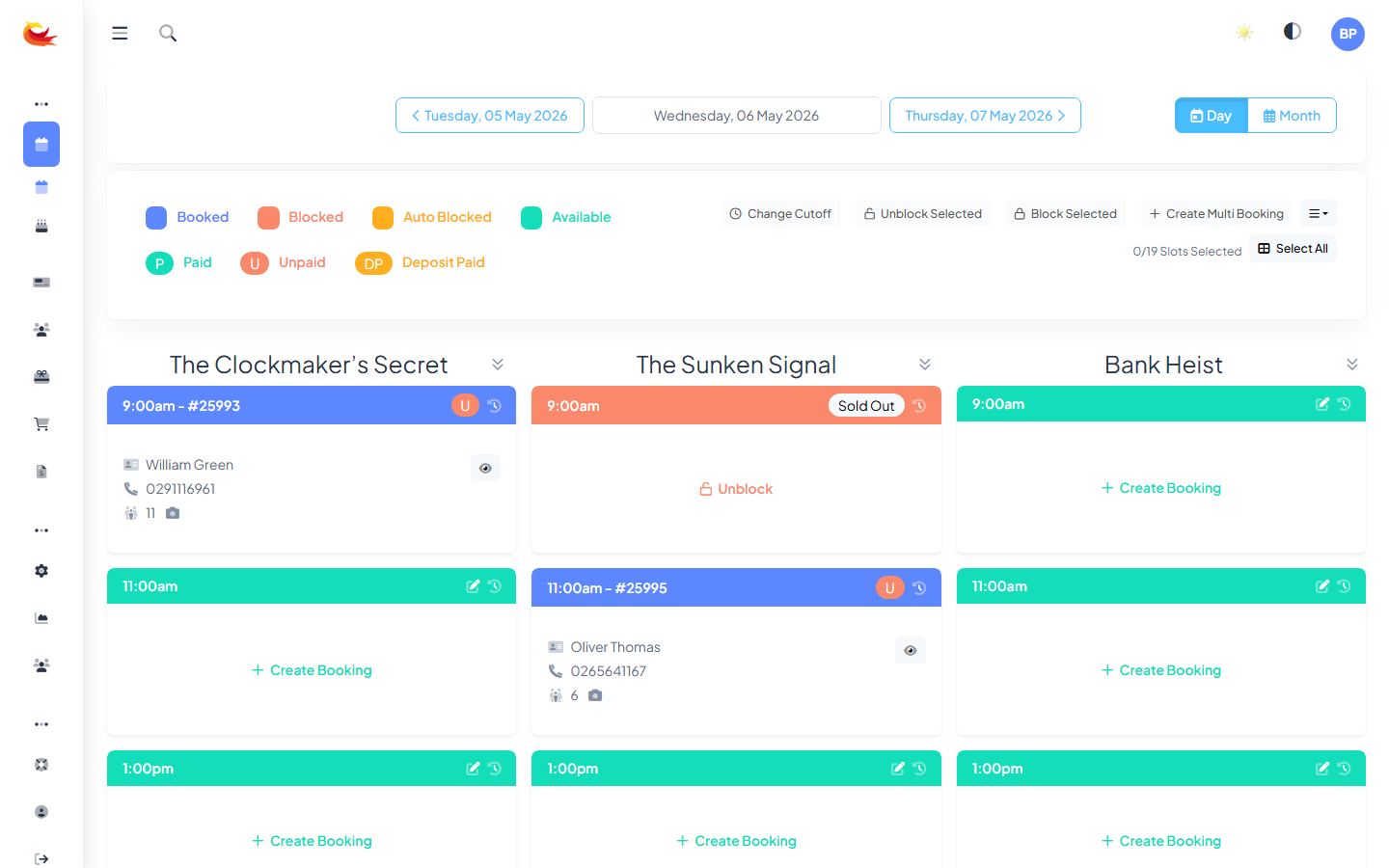Click the orange Auto Blocked legend swatch
This screenshot has width=1389, height=868.
pos(383,218)
